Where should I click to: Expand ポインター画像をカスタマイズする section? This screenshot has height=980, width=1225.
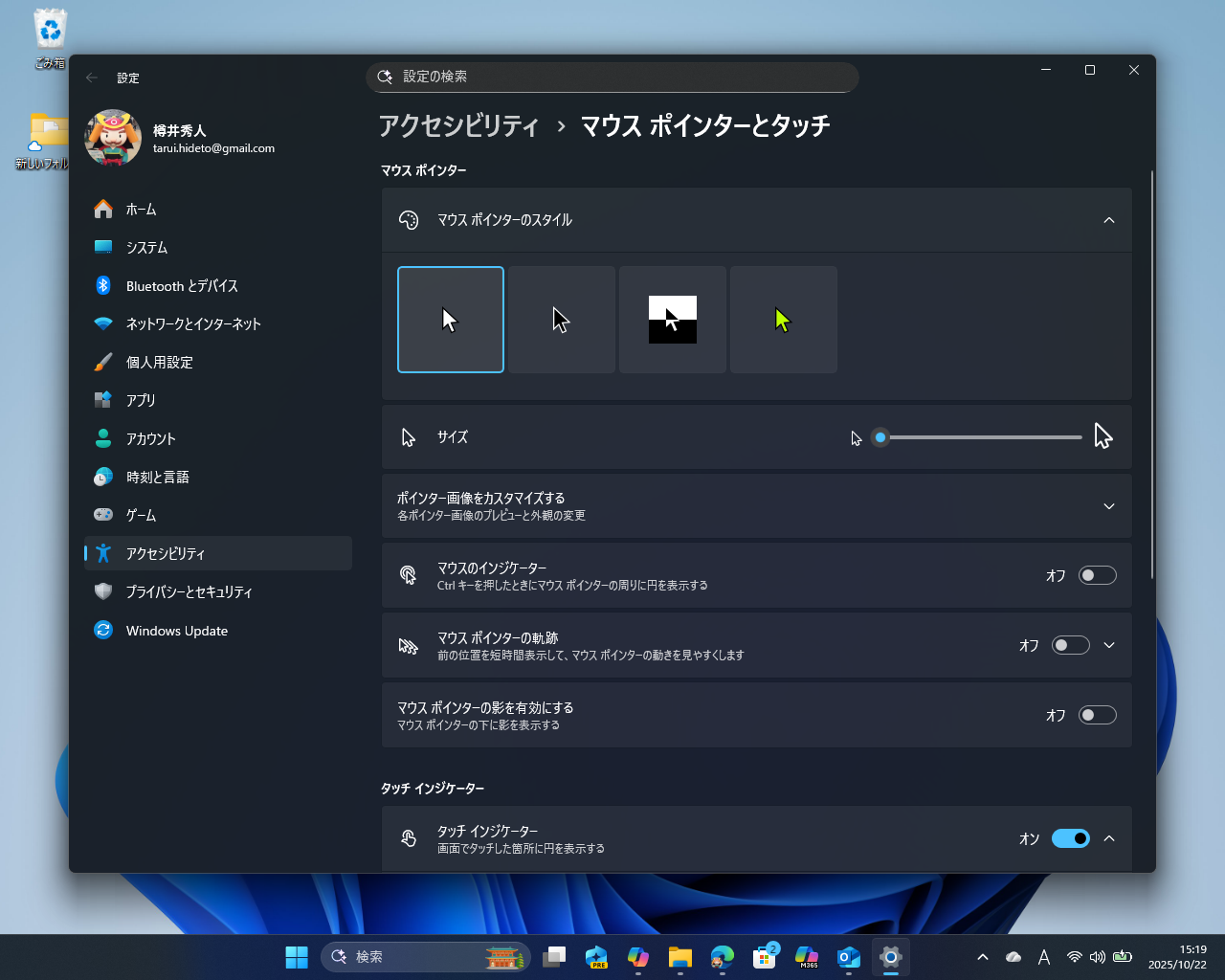pos(1108,506)
